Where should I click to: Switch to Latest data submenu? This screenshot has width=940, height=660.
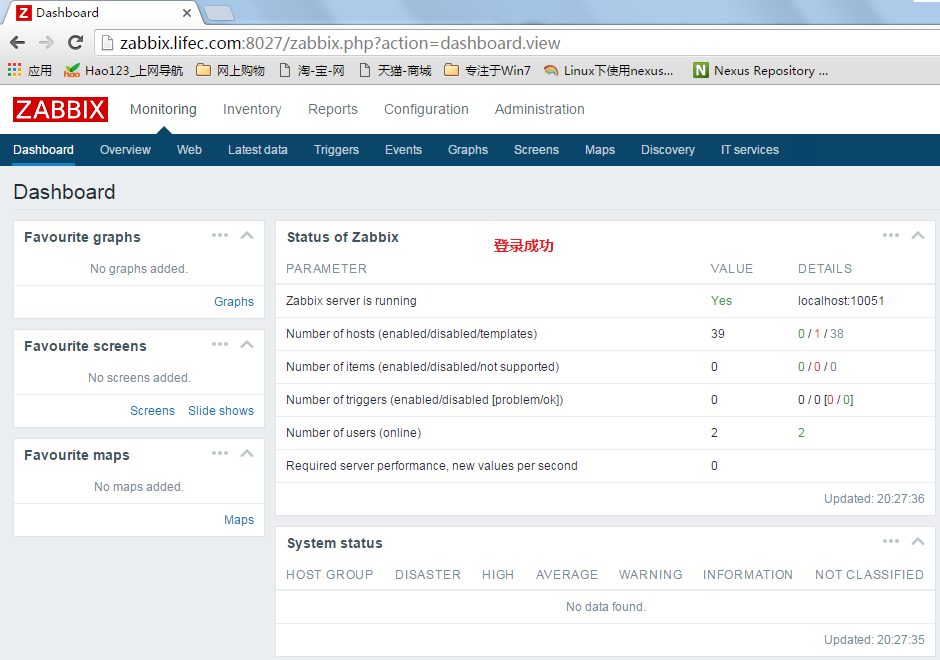258,150
